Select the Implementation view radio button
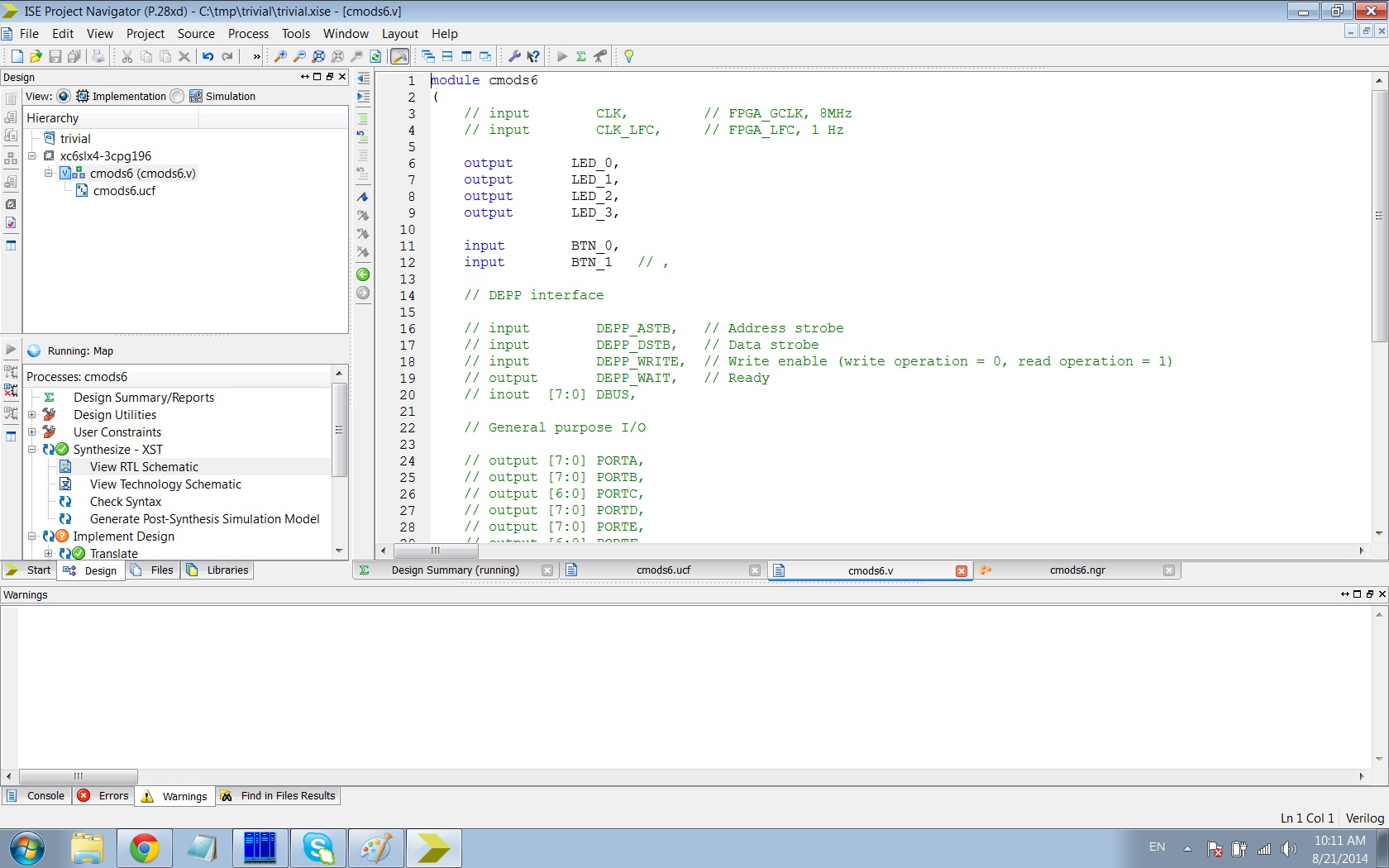Viewport: 1389px width, 868px height. coord(64,96)
